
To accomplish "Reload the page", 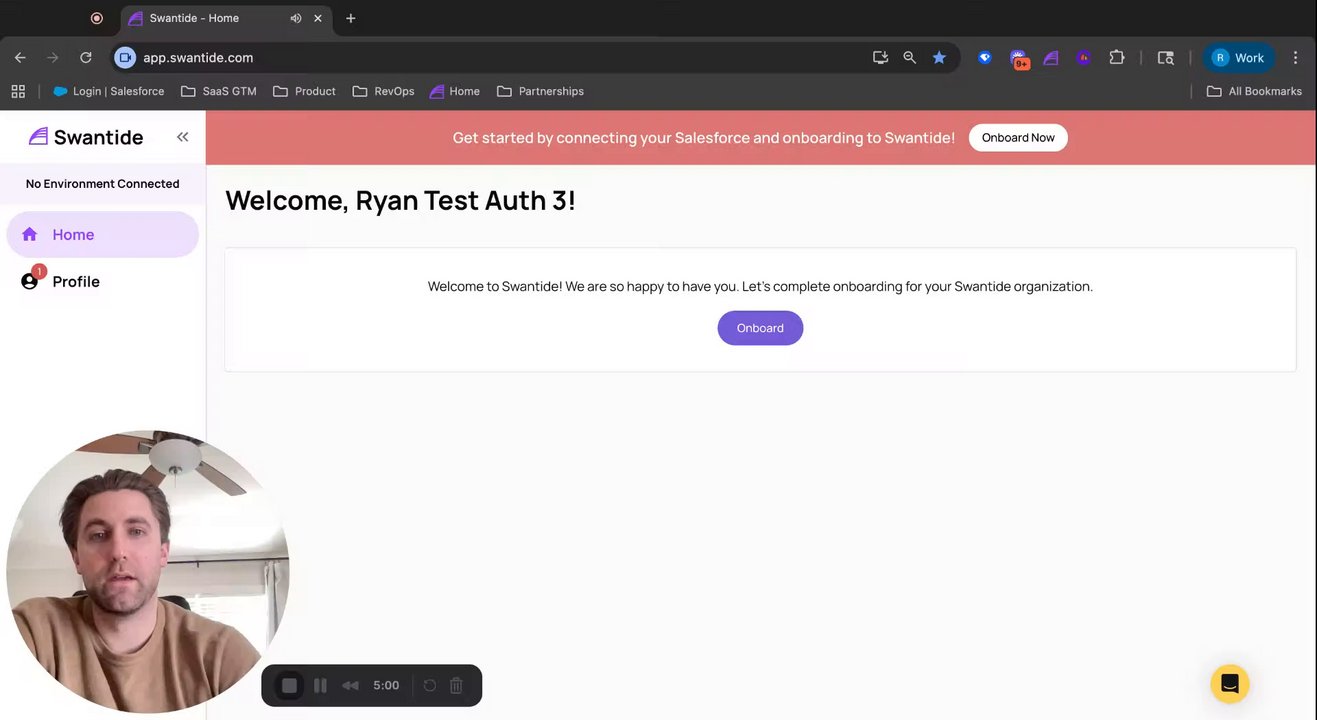I will pyautogui.click(x=86, y=58).
